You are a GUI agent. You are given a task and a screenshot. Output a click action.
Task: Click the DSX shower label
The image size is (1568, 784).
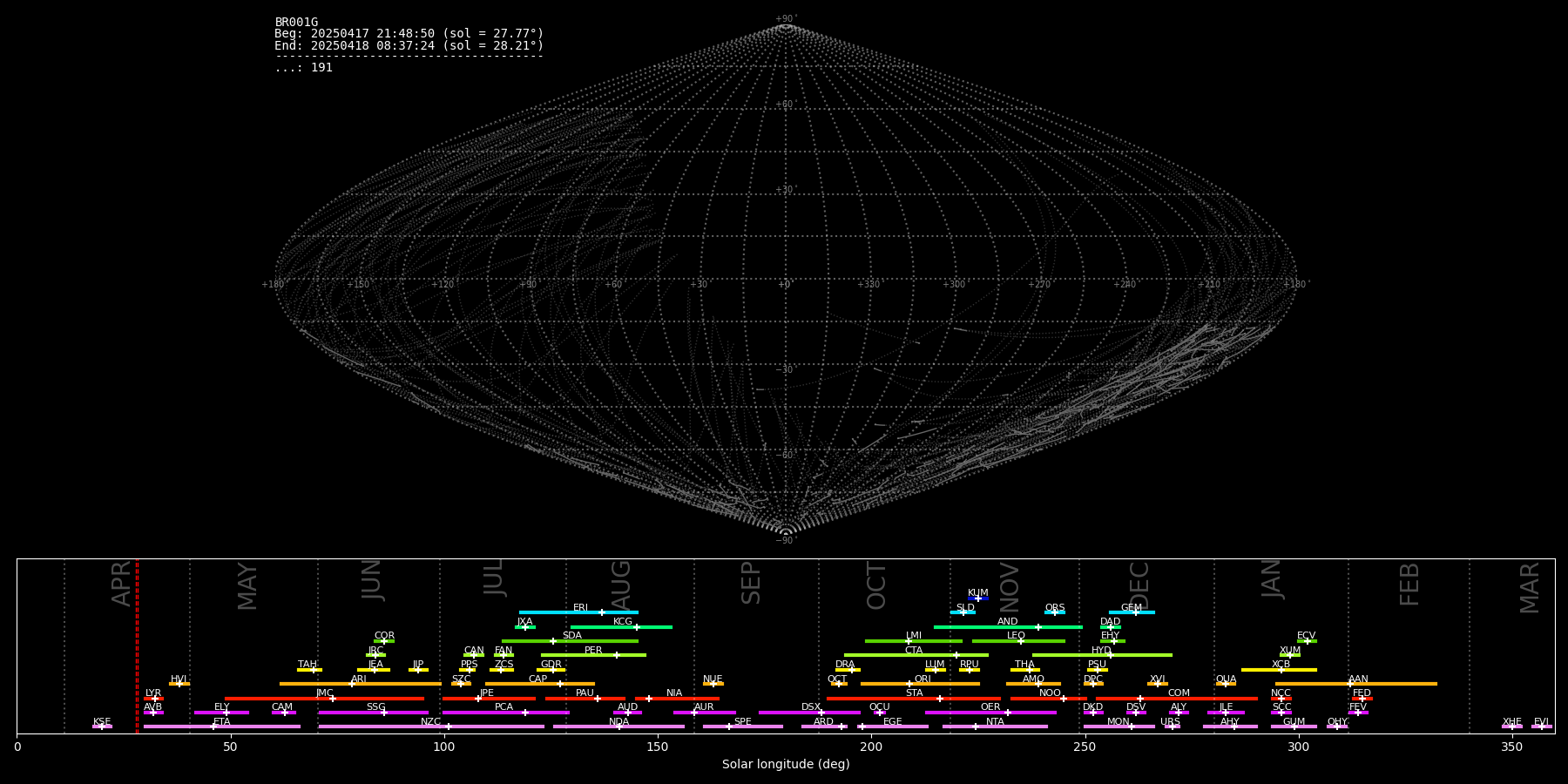(811, 707)
